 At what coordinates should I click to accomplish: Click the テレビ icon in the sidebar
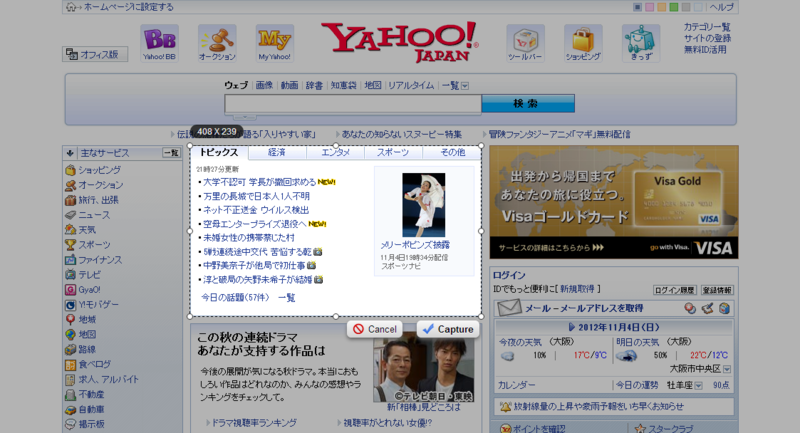[x=70, y=275]
